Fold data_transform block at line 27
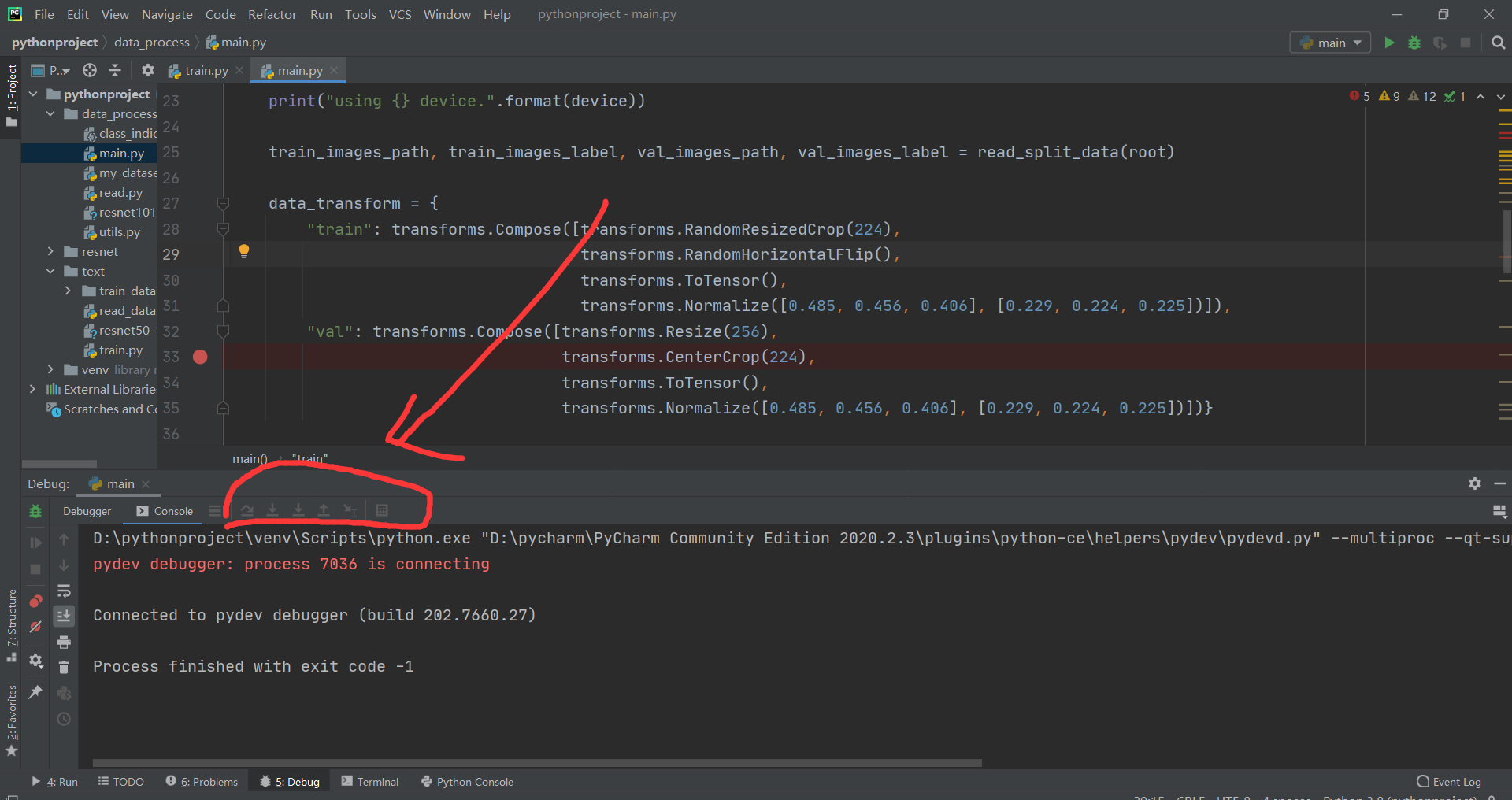Screen dimensions: 1512x800 [223, 203]
